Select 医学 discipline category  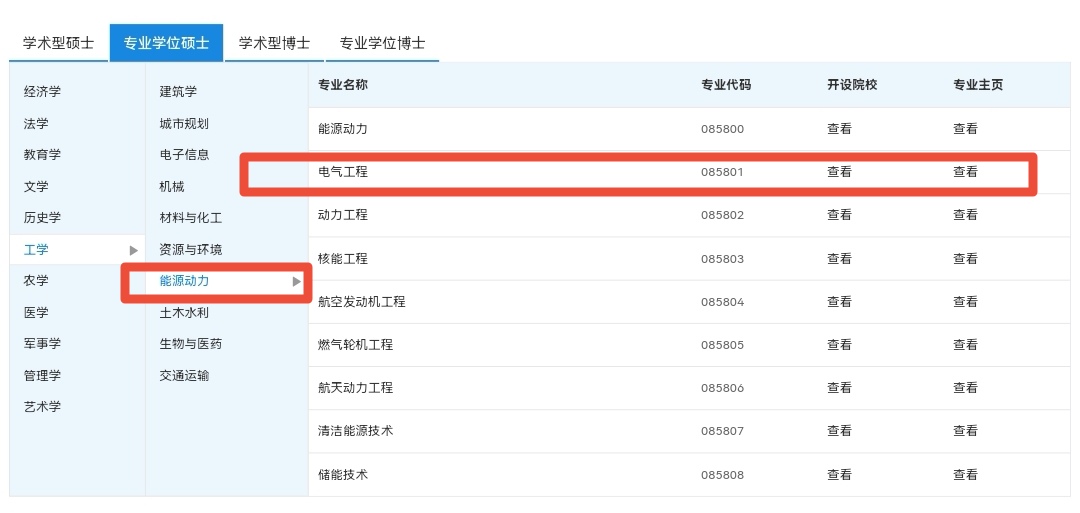pos(36,313)
